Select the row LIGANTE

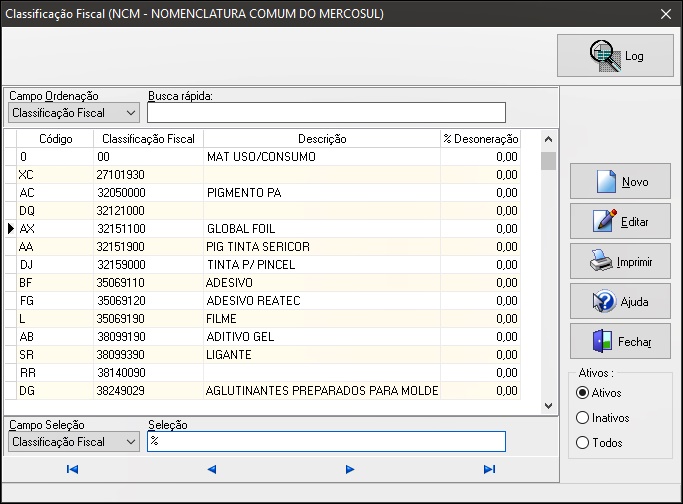(263, 355)
